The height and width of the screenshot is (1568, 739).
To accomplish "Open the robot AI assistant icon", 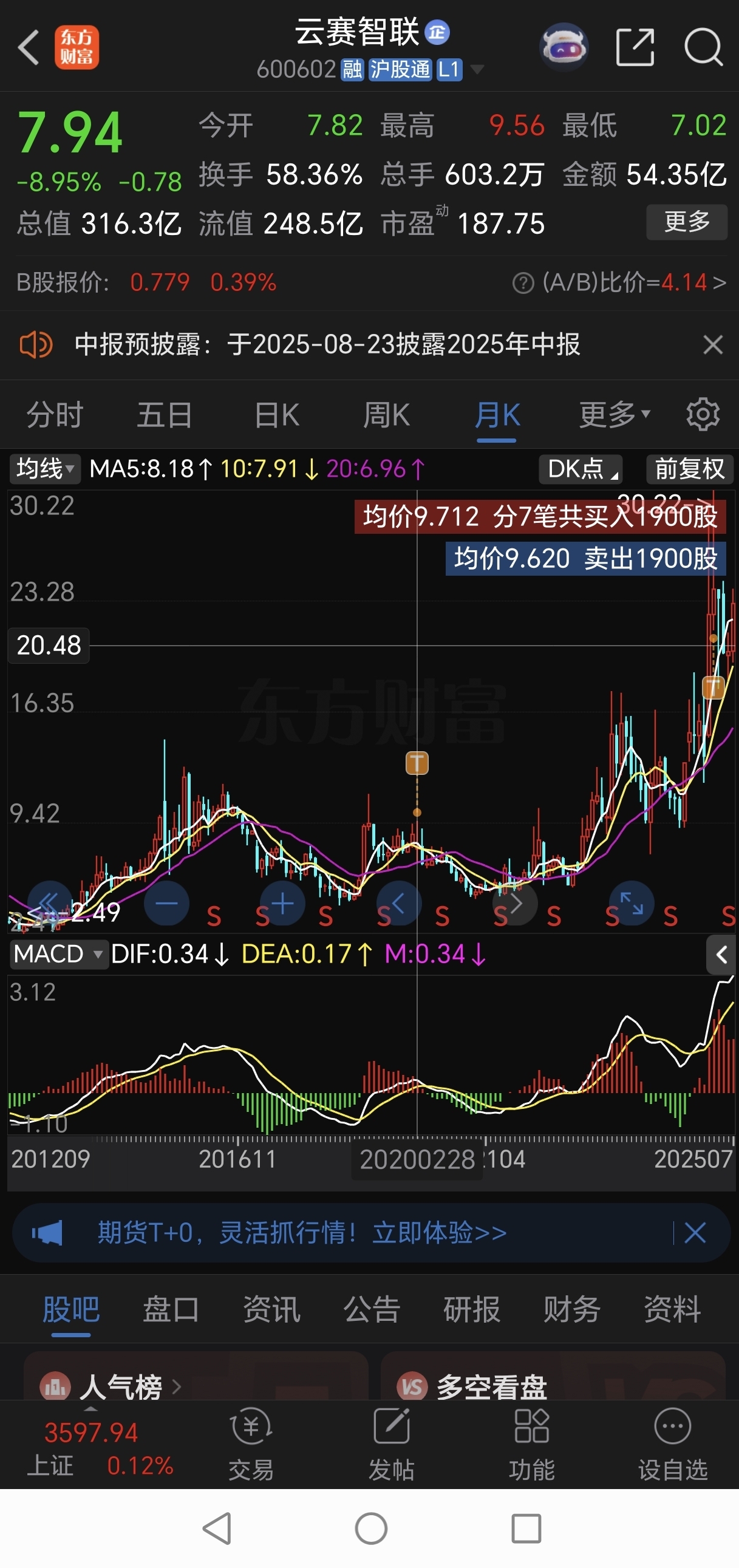I will pos(564,47).
